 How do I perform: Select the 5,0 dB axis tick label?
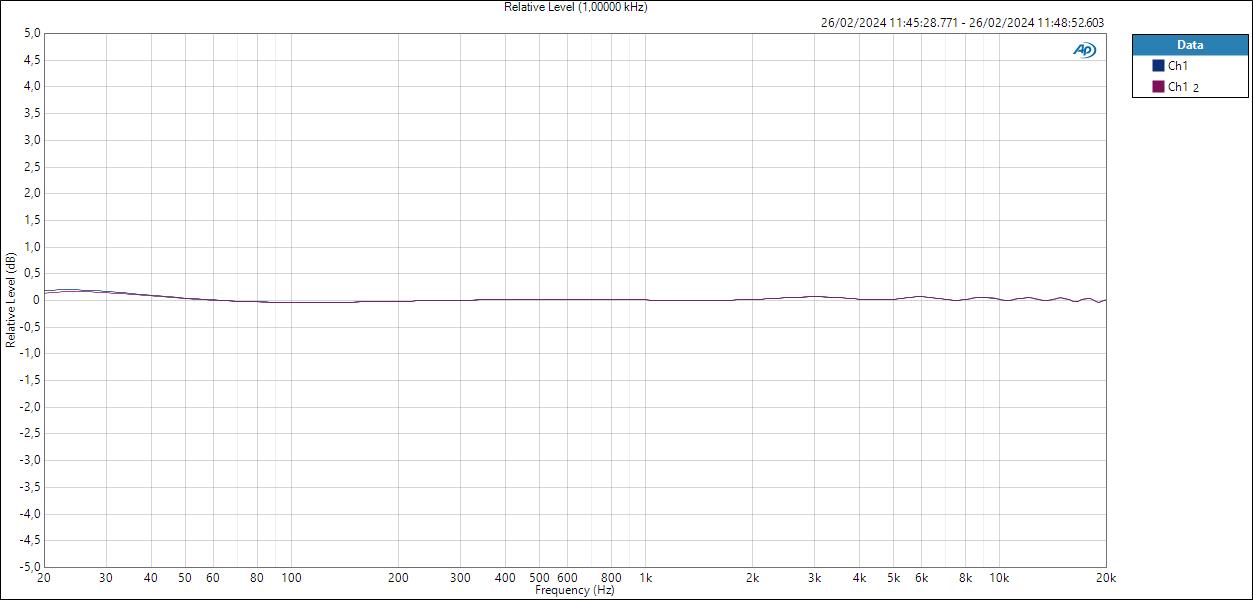pos(33,33)
